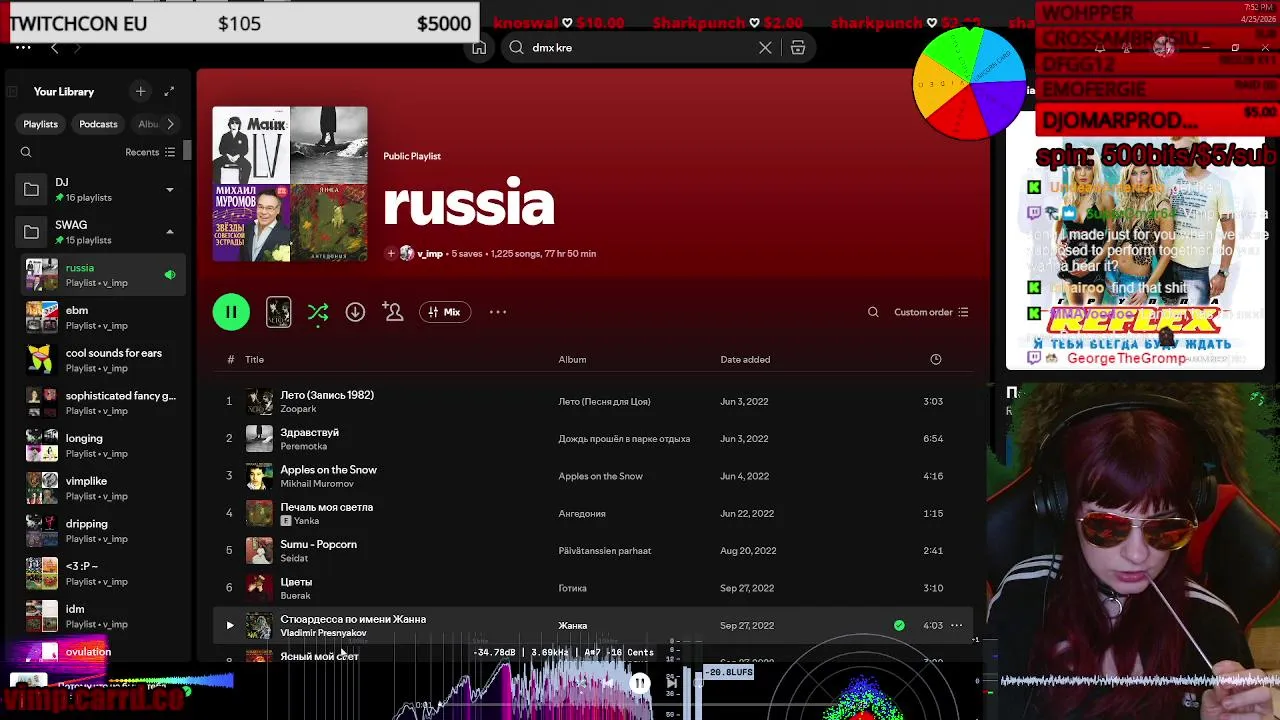Open the three-dot app menu

click(23, 47)
